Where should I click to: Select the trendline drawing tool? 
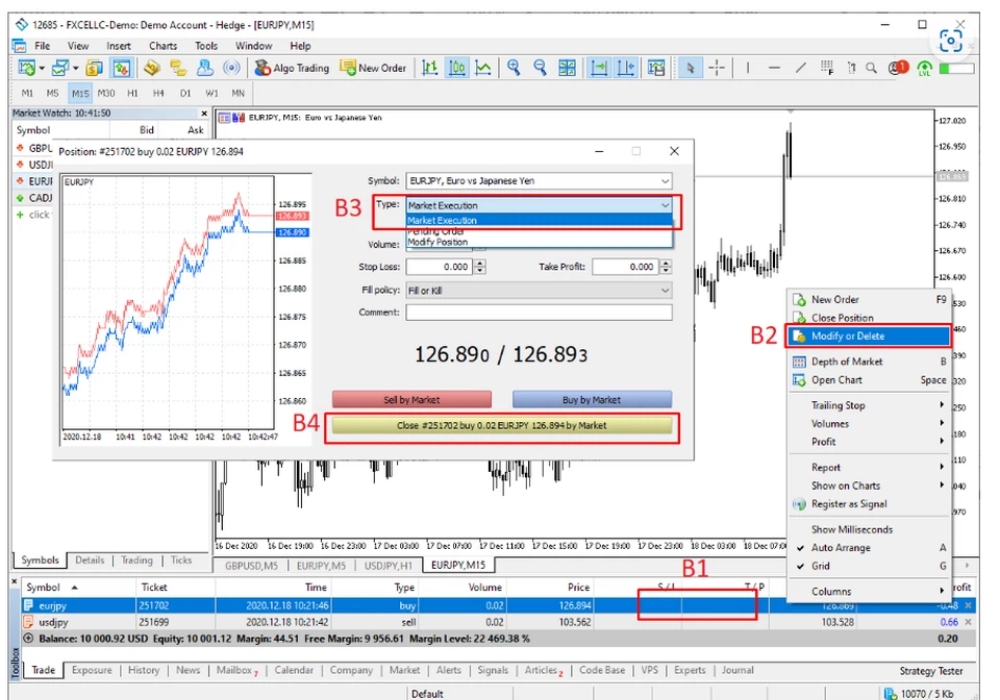[801, 68]
